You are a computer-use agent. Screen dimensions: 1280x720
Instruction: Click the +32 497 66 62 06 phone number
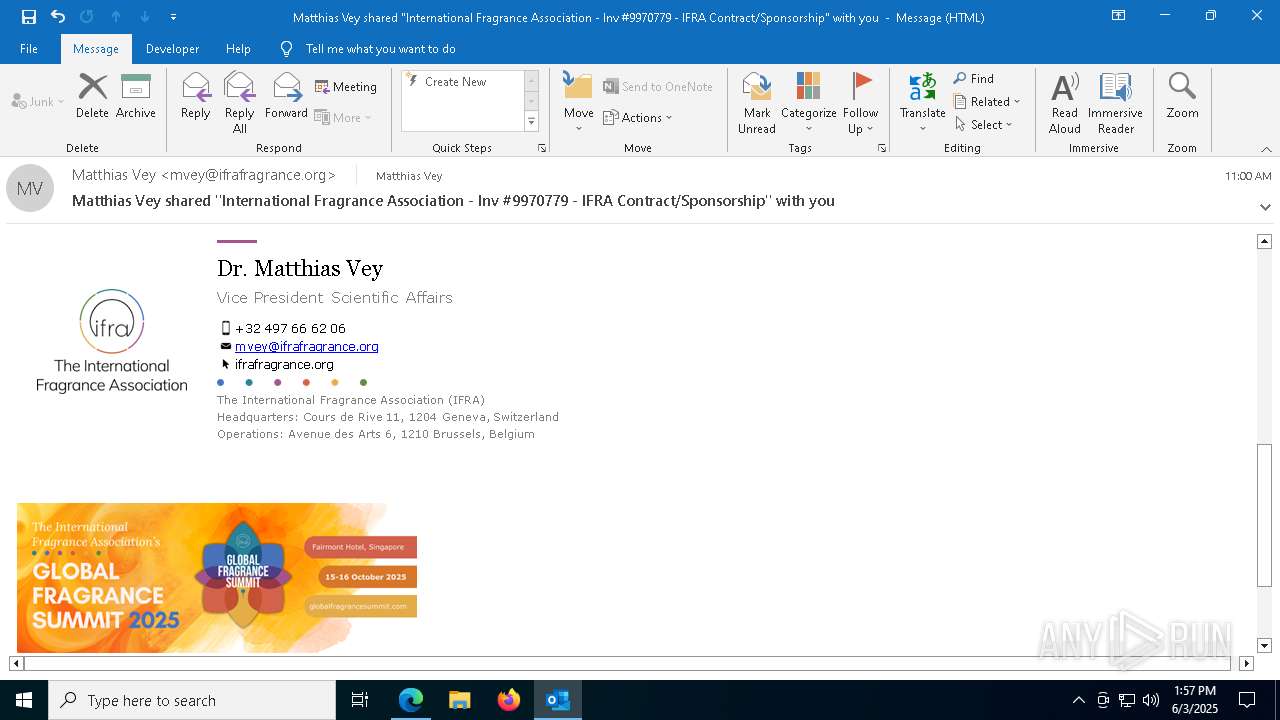(290, 328)
